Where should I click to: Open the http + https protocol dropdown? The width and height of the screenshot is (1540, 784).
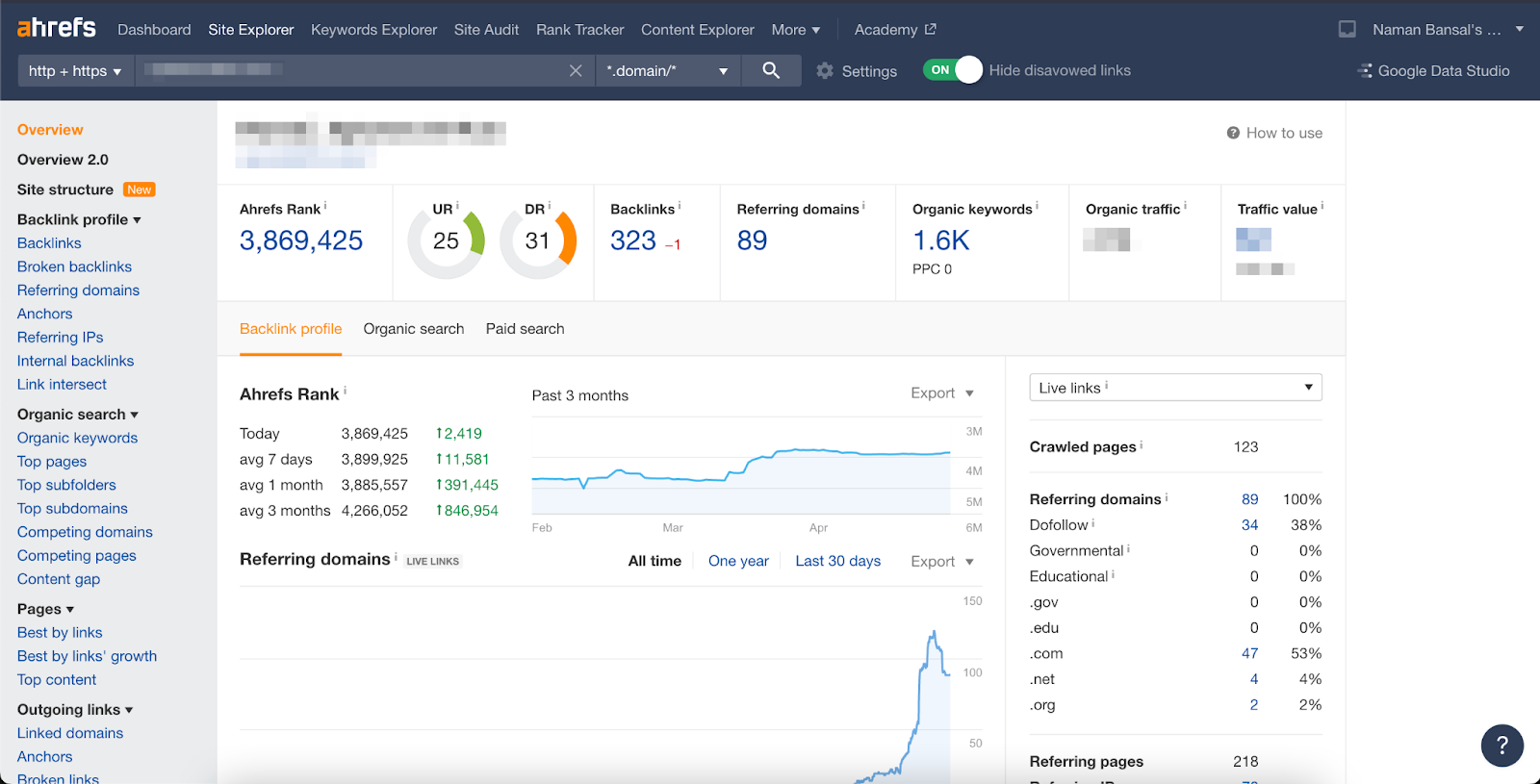point(75,70)
